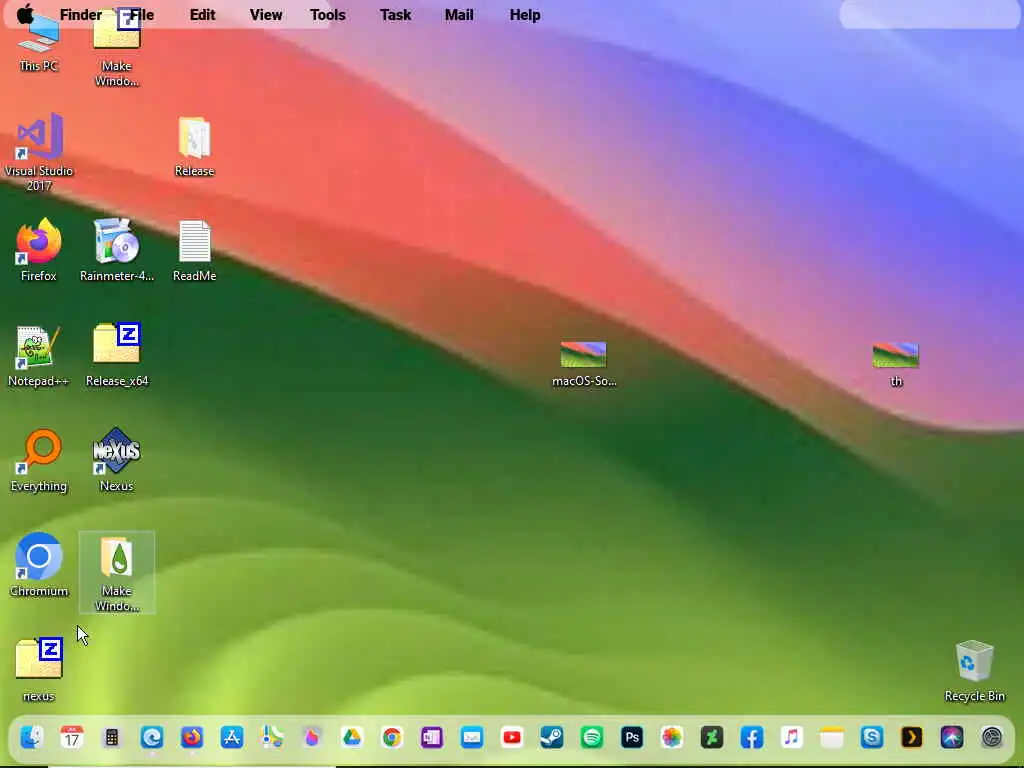Open the View menu
The image size is (1024, 768).
coord(266,14)
